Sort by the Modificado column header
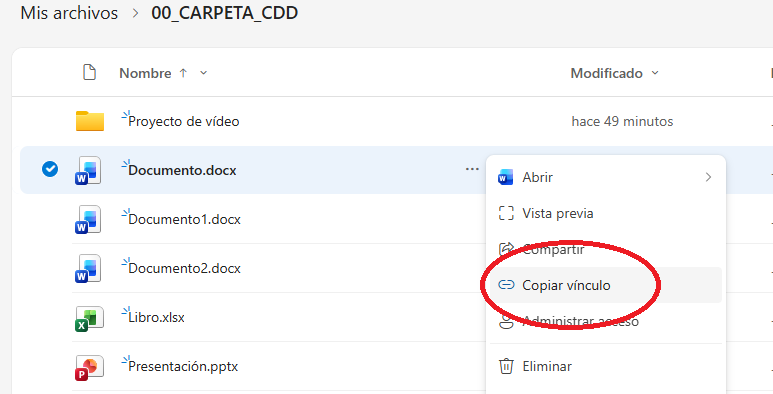The height and width of the screenshot is (394, 773). click(x=606, y=73)
